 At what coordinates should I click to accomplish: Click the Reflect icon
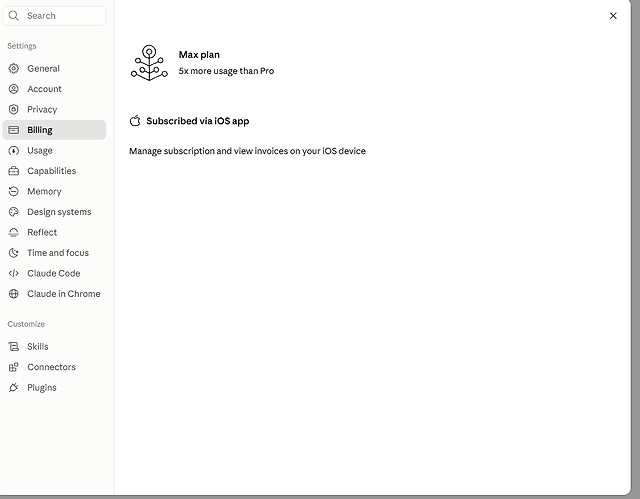click(x=13, y=232)
